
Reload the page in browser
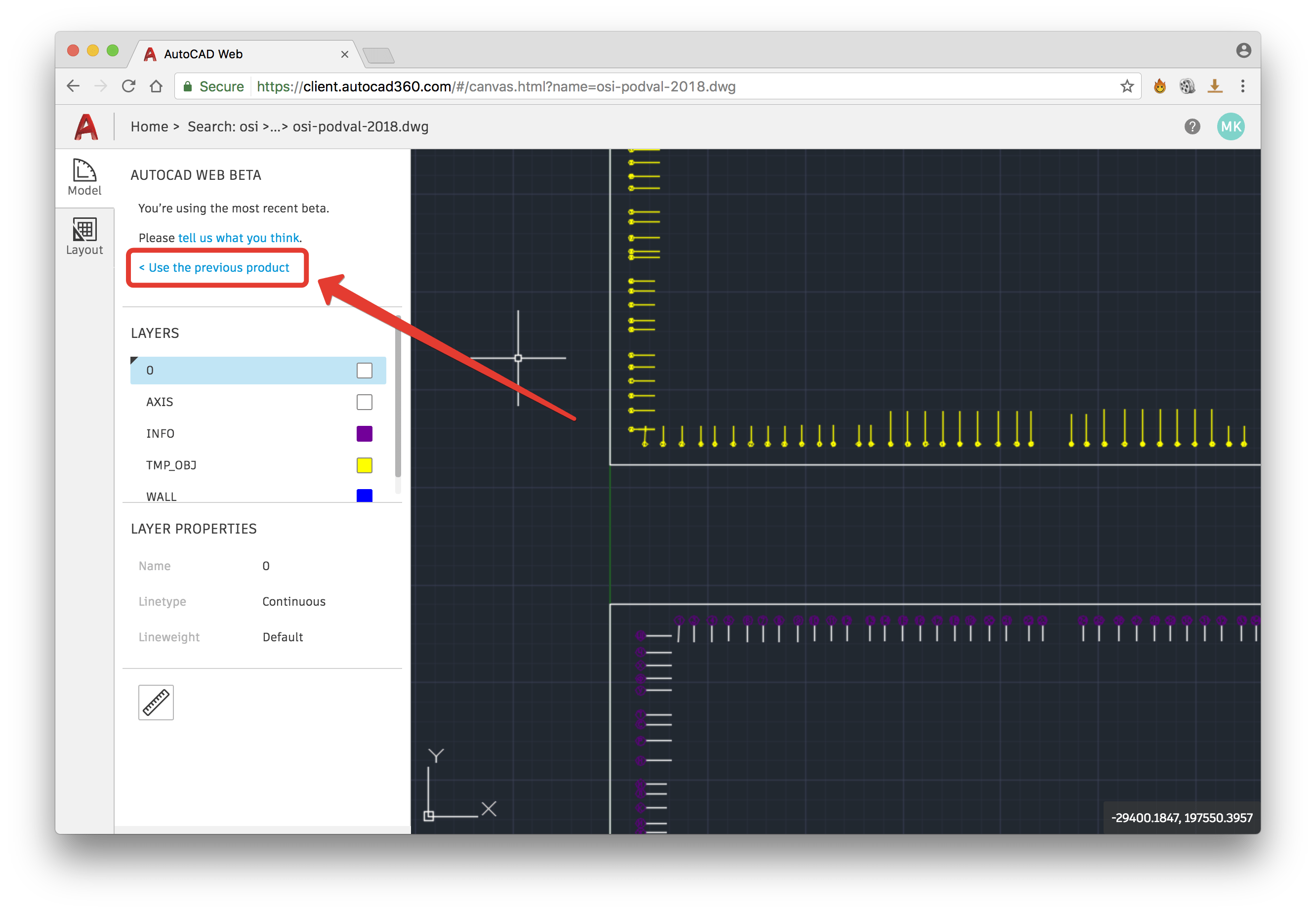pyautogui.click(x=128, y=86)
